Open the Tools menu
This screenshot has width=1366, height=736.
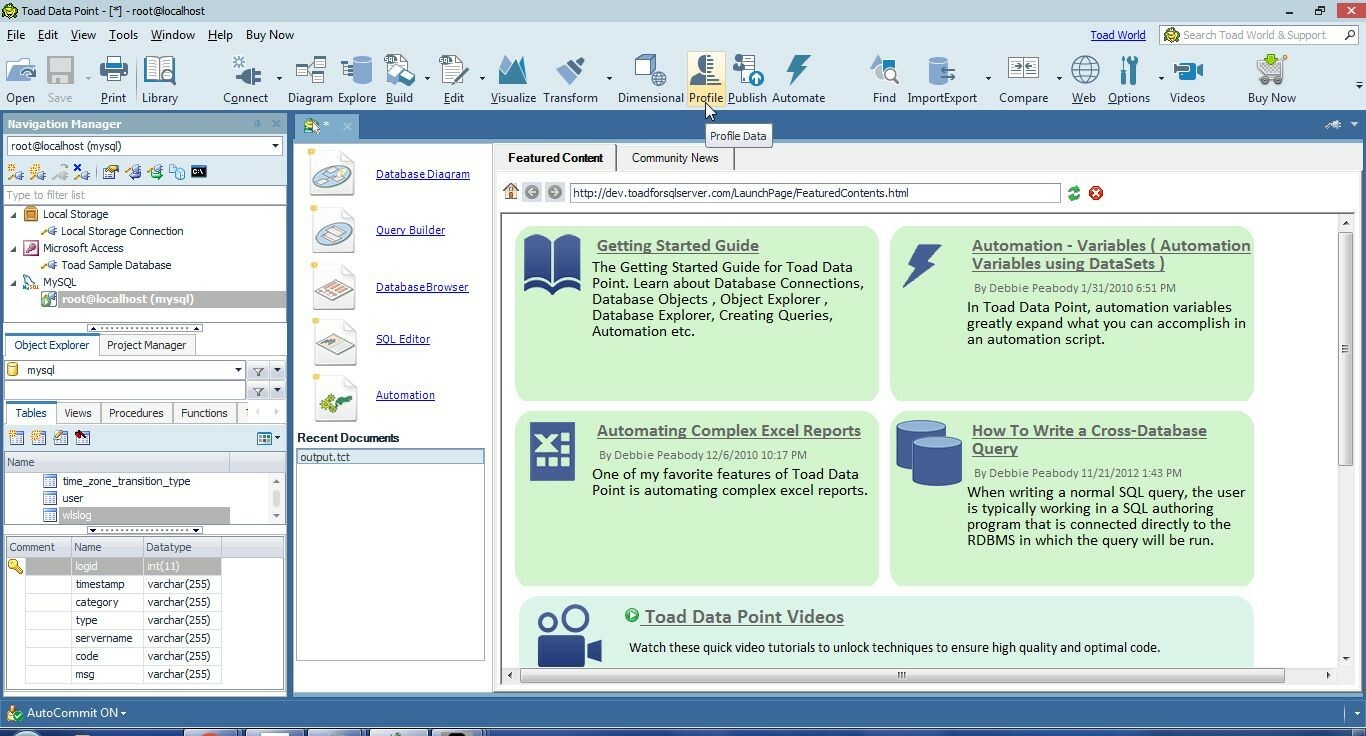pyautogui.click(x=122, y=34)
